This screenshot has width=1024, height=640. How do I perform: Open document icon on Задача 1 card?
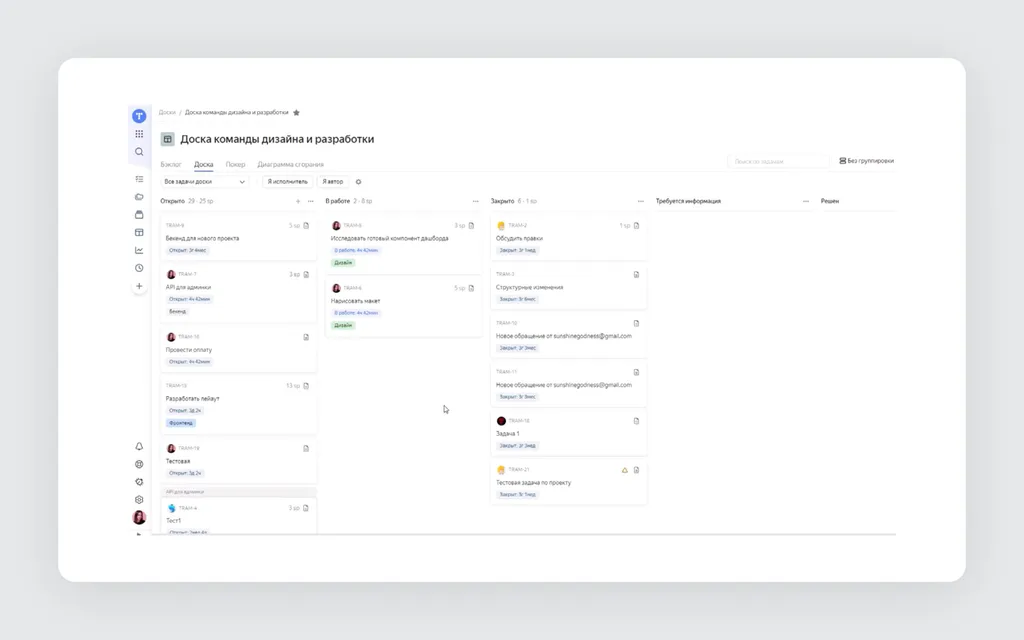[637, 421]
